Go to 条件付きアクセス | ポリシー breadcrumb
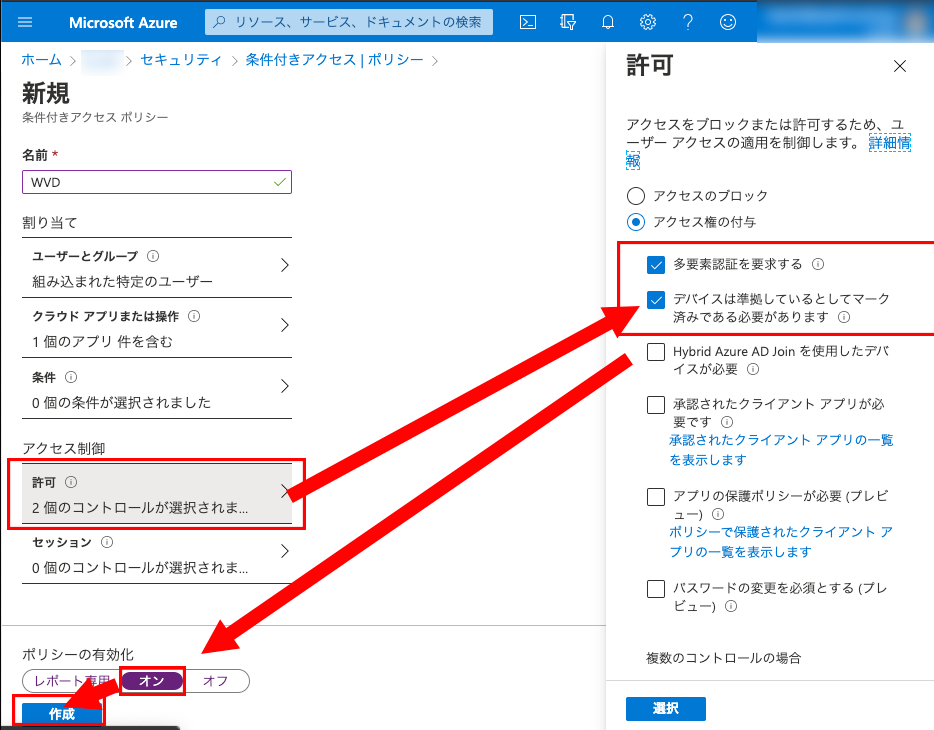 click(x=334, y=60)
